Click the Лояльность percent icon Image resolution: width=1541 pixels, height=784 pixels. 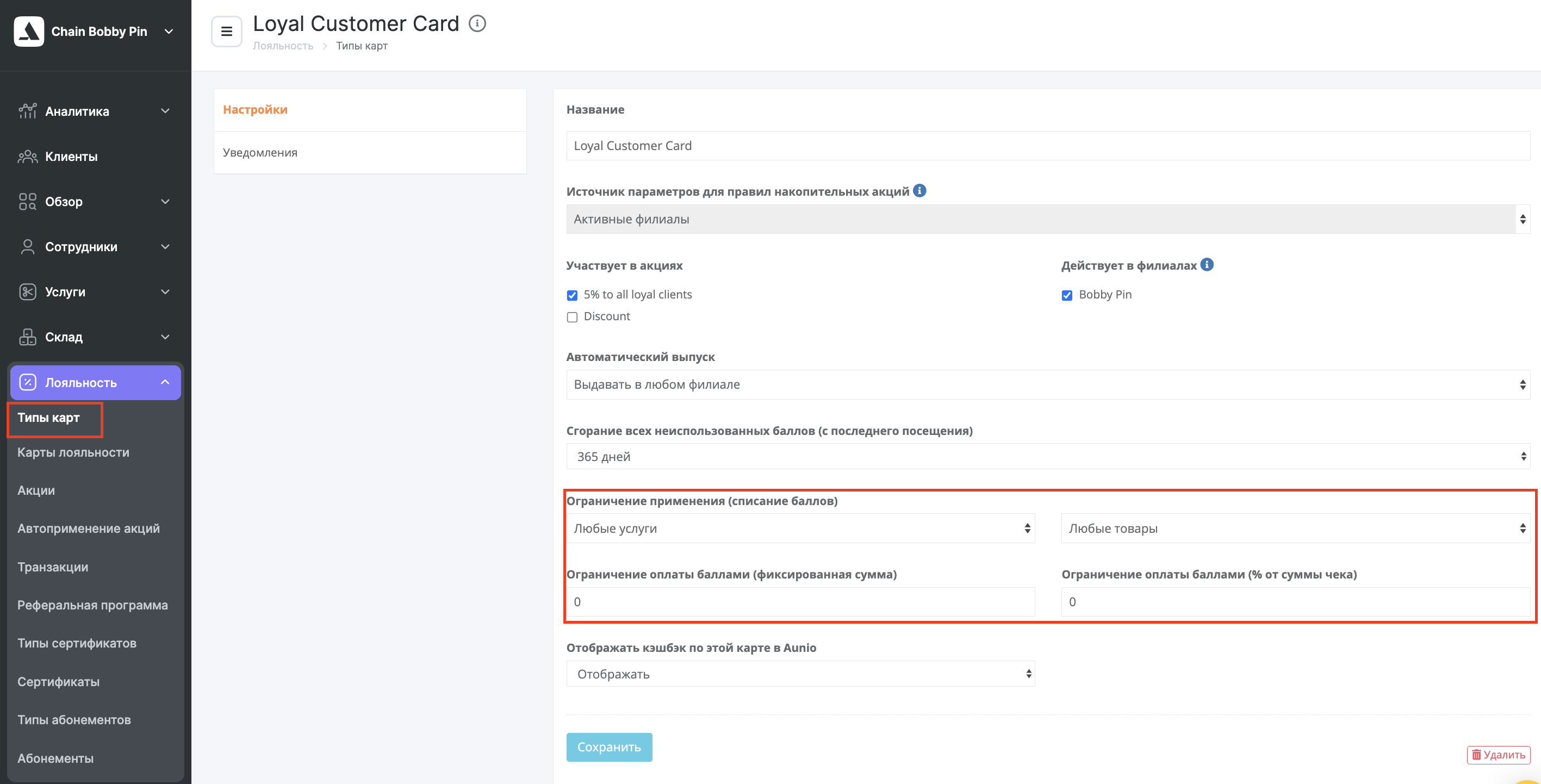28,382
